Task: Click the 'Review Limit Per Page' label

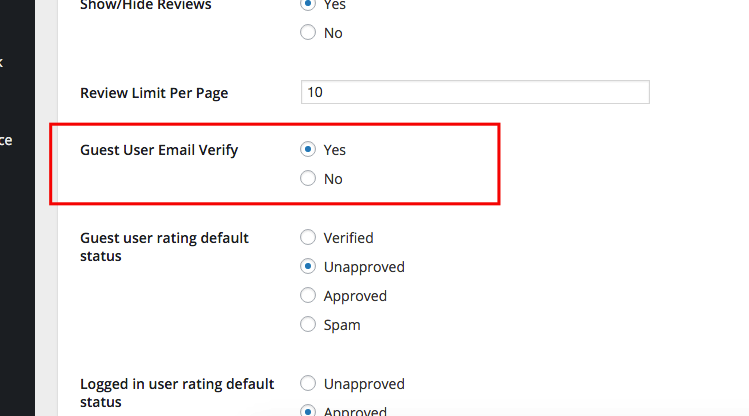Action: coord(154,93)
